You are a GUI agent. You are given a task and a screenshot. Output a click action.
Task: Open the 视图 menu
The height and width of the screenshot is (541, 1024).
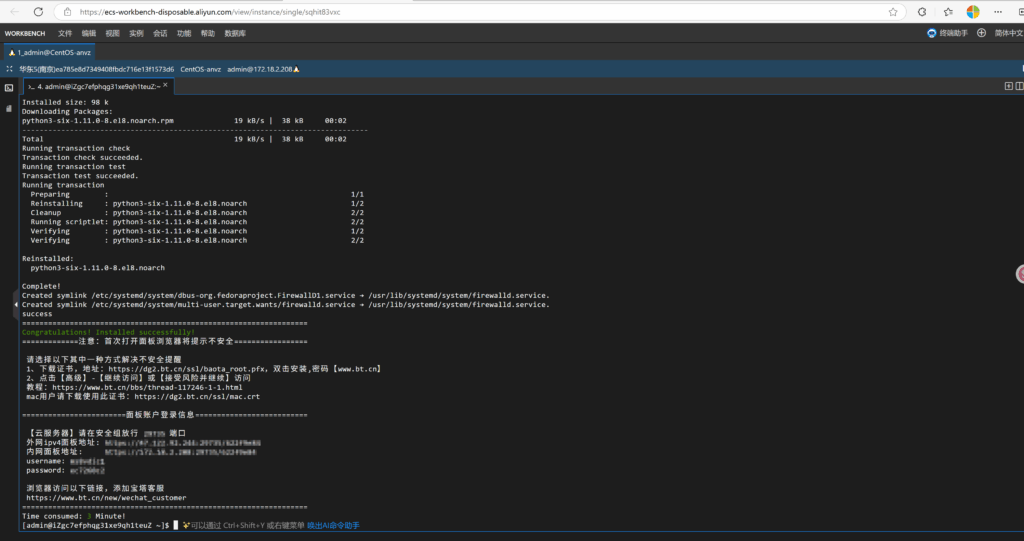pyautogui.click(x=112, y=33)
